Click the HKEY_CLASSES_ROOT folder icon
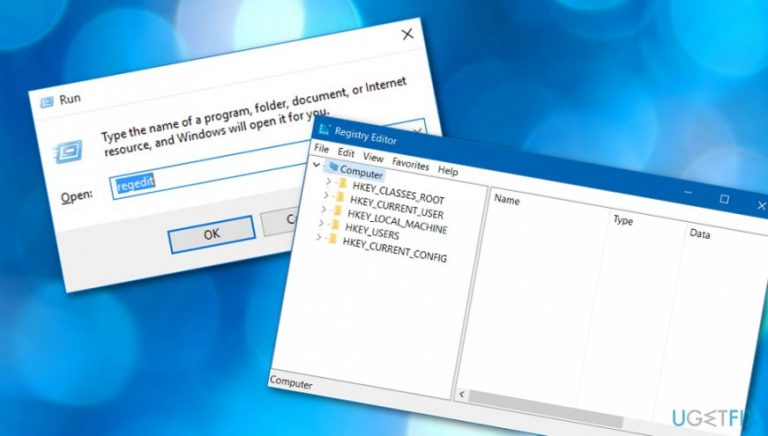 [x=342, y=184]
